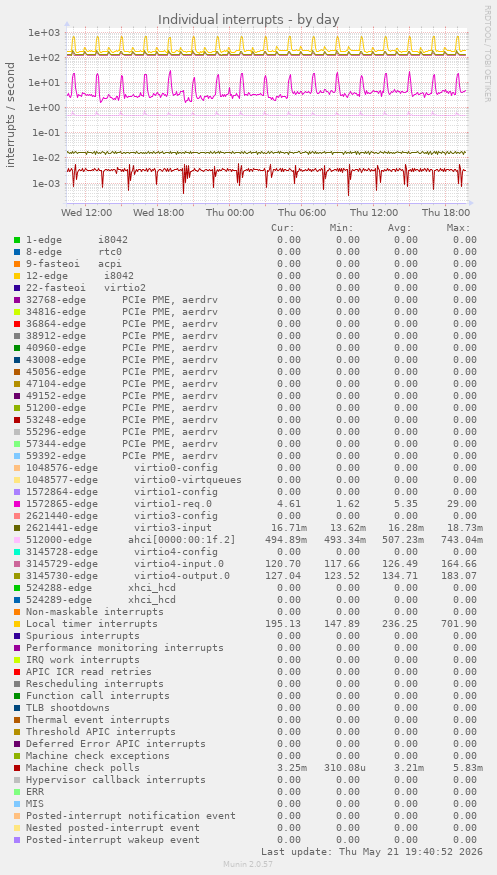Click the Machine check polls red swatch
Screen dimensions: 497x875
pyautogui.click(x=17, y=768)
